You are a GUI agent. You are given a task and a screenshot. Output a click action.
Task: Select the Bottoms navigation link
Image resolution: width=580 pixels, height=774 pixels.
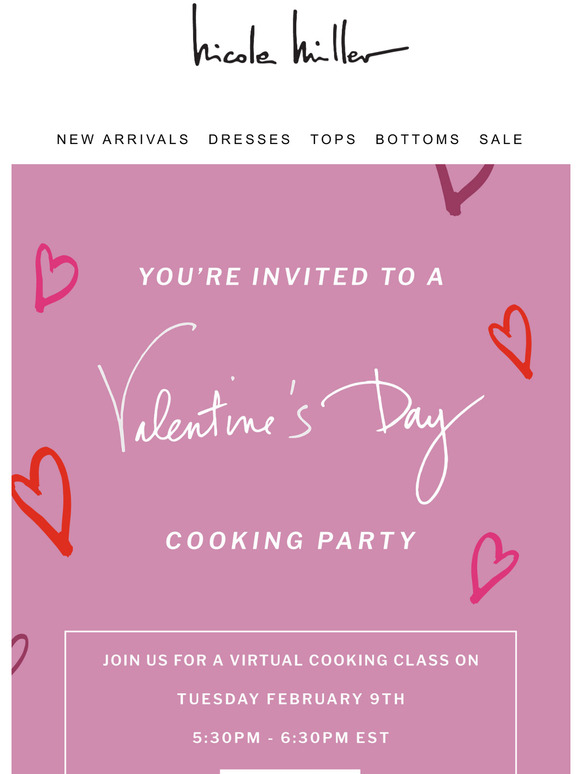pos(418,139)
